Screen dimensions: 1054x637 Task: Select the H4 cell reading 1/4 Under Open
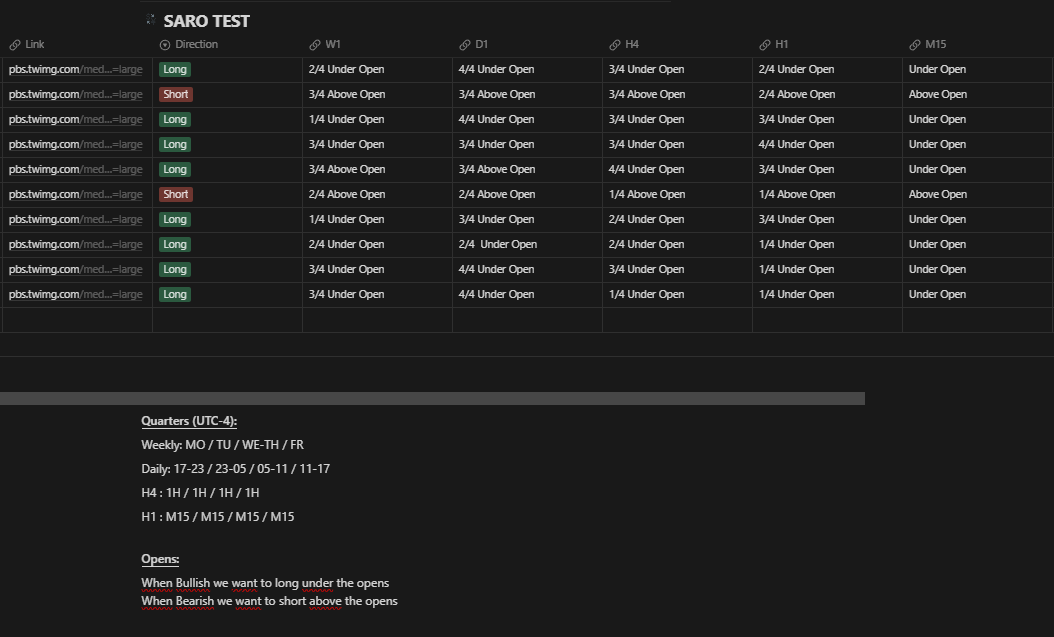pos(677,294)
